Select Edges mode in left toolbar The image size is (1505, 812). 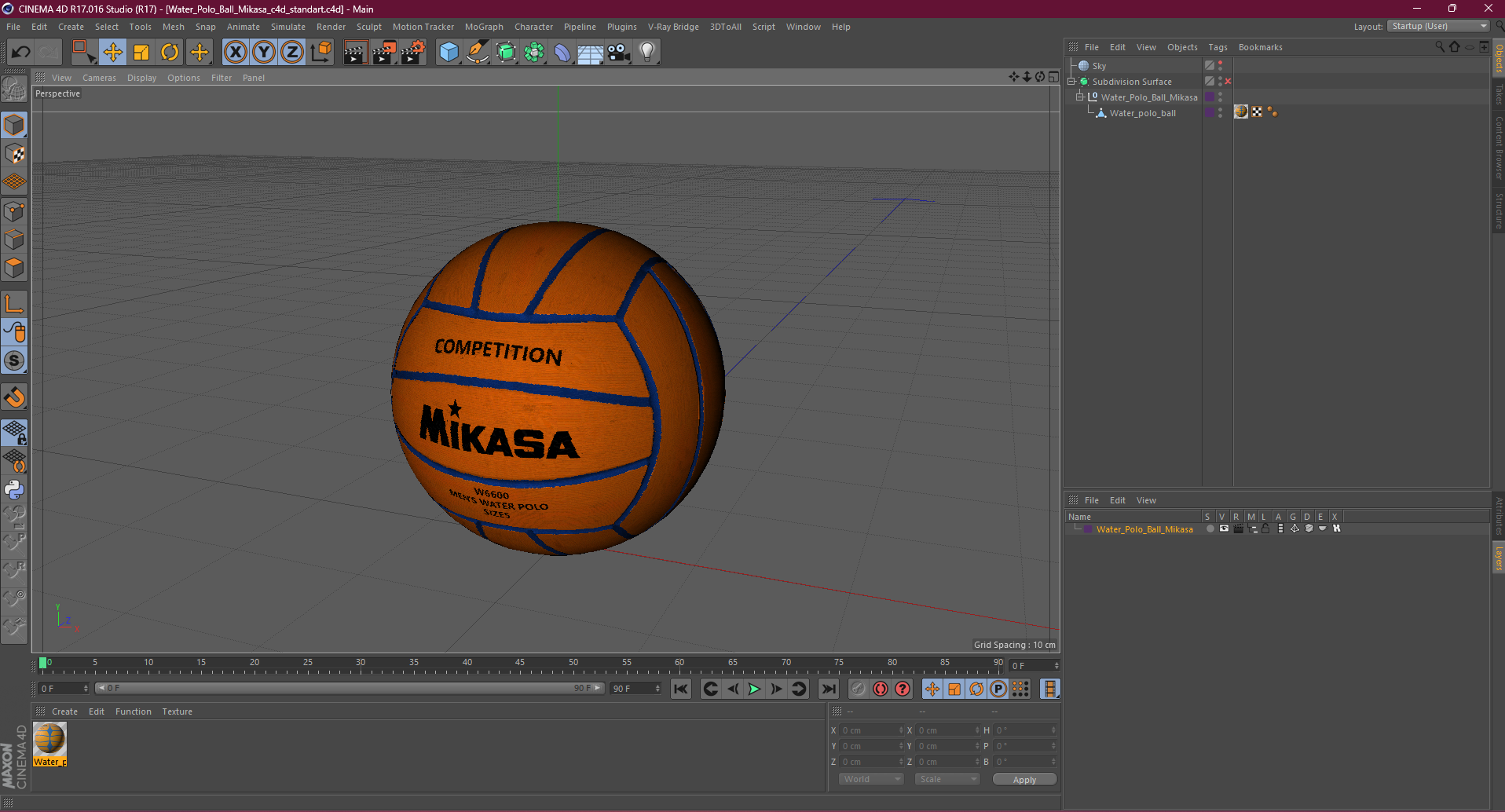click(x=14, y=239)
